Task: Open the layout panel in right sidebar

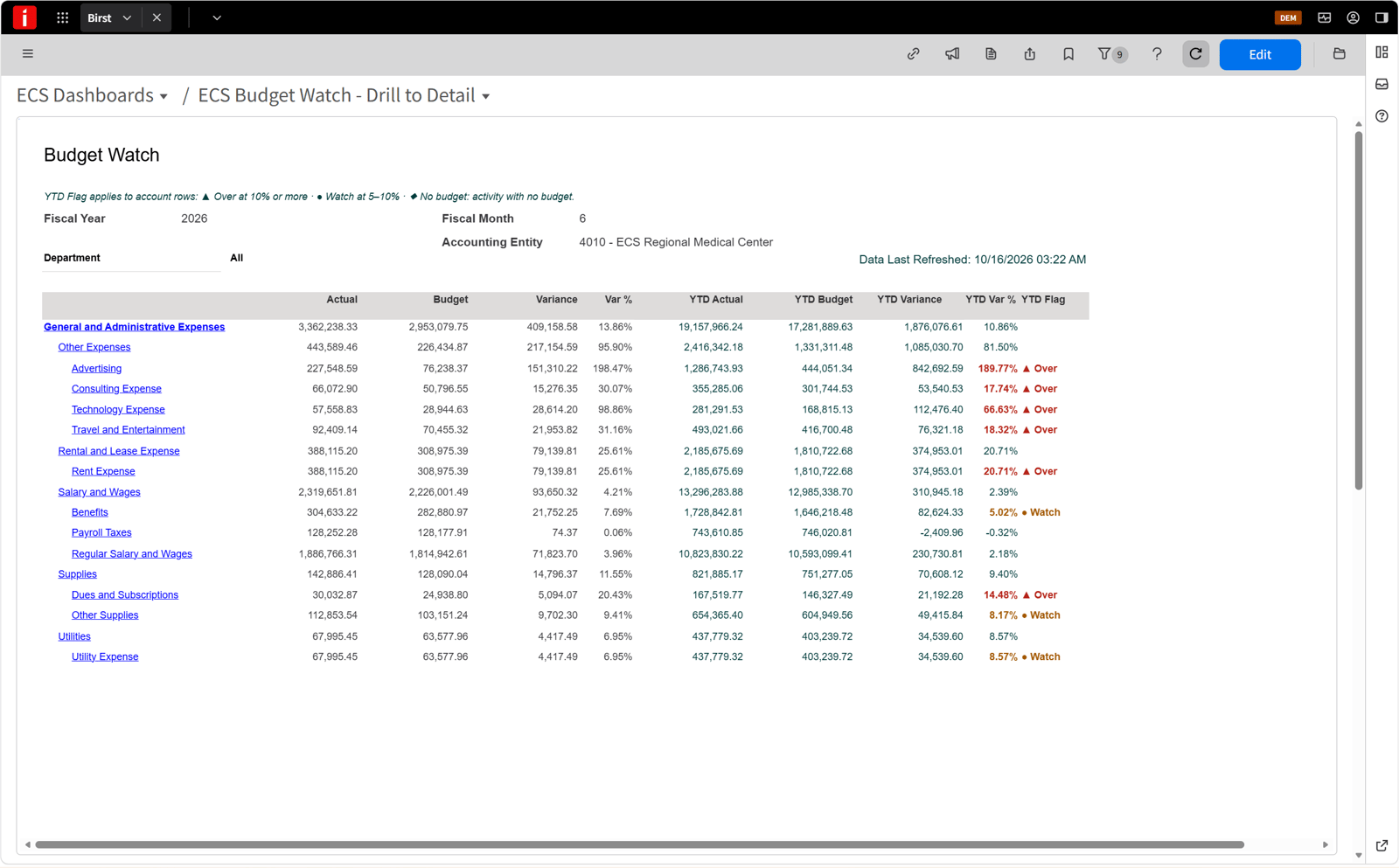Action: click(1382, 52)
